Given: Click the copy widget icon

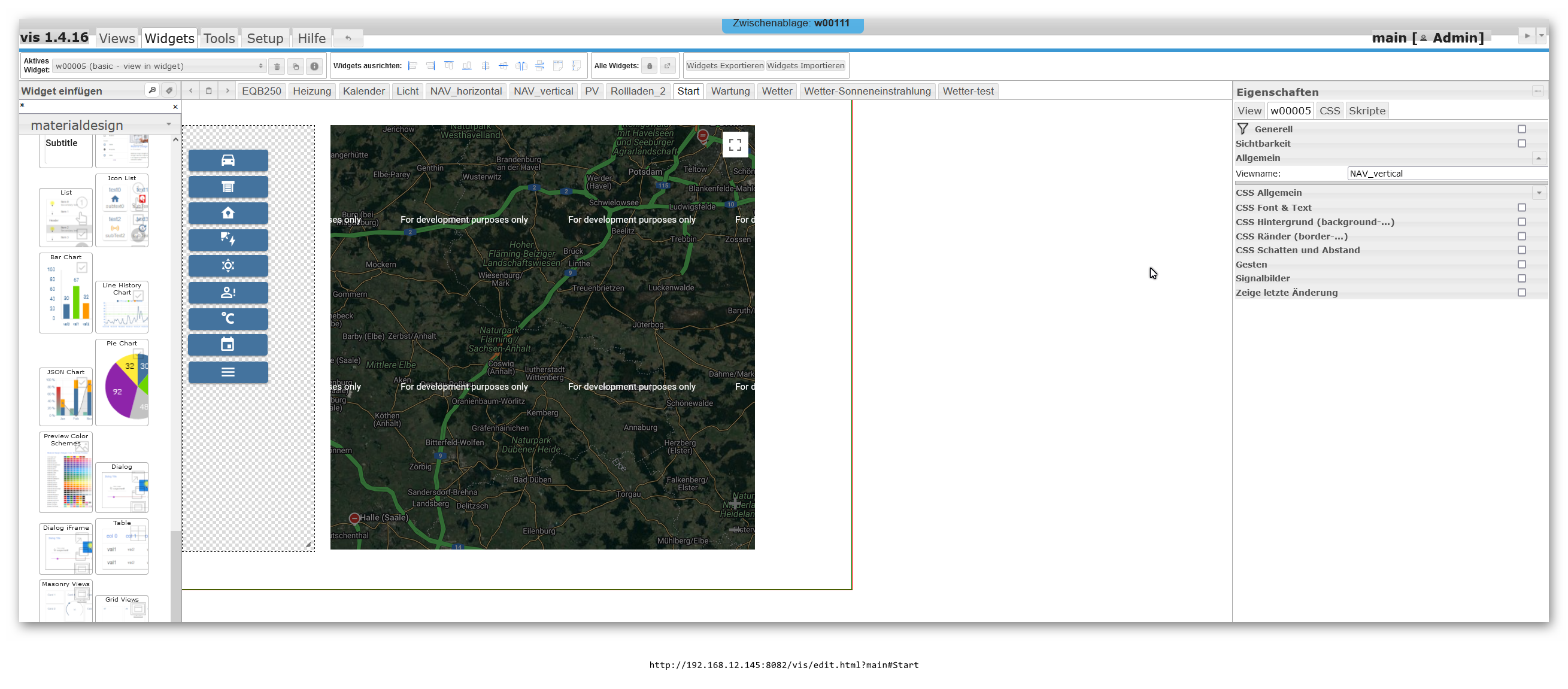Looking at the screenshot, I should (x=296, y=66).
